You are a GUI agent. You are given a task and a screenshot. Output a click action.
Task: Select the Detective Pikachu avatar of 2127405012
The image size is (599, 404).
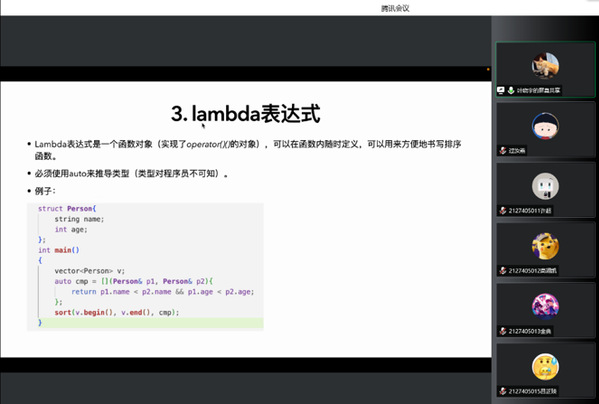click(545, 246)
